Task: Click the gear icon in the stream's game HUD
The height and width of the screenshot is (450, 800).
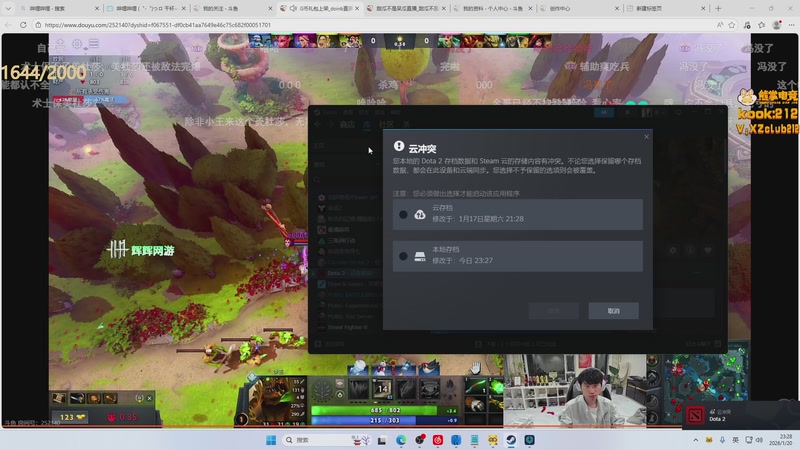Action: point(77,44)
